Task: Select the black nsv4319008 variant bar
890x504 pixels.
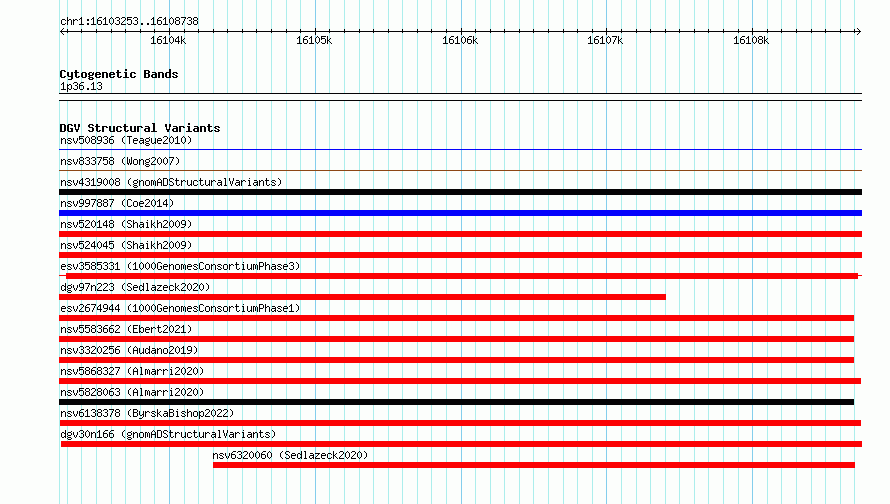Action: click(x=460, y=192)
